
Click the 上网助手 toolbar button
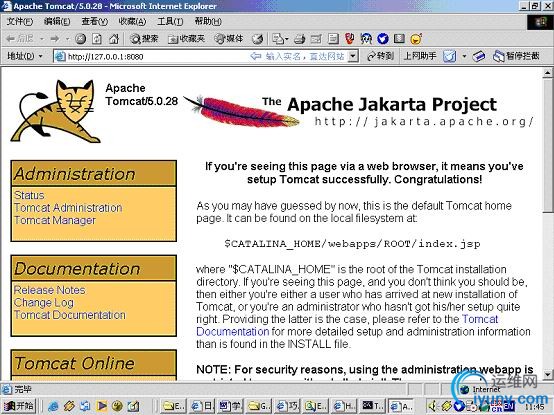(420, 56)
